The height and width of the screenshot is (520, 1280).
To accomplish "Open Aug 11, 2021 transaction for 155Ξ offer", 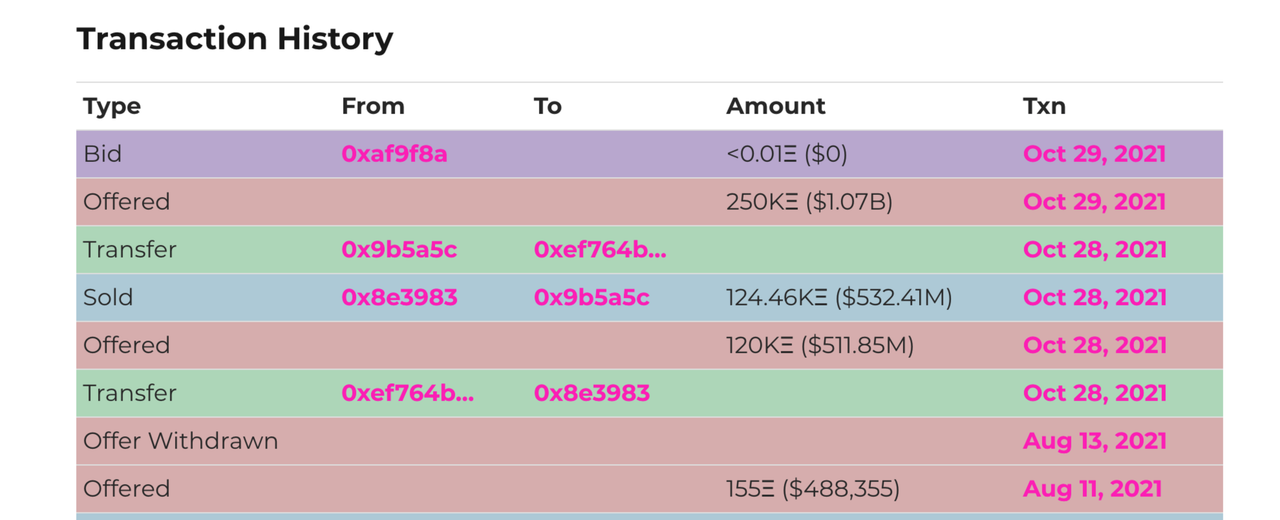I will (x=1092, y=489).
